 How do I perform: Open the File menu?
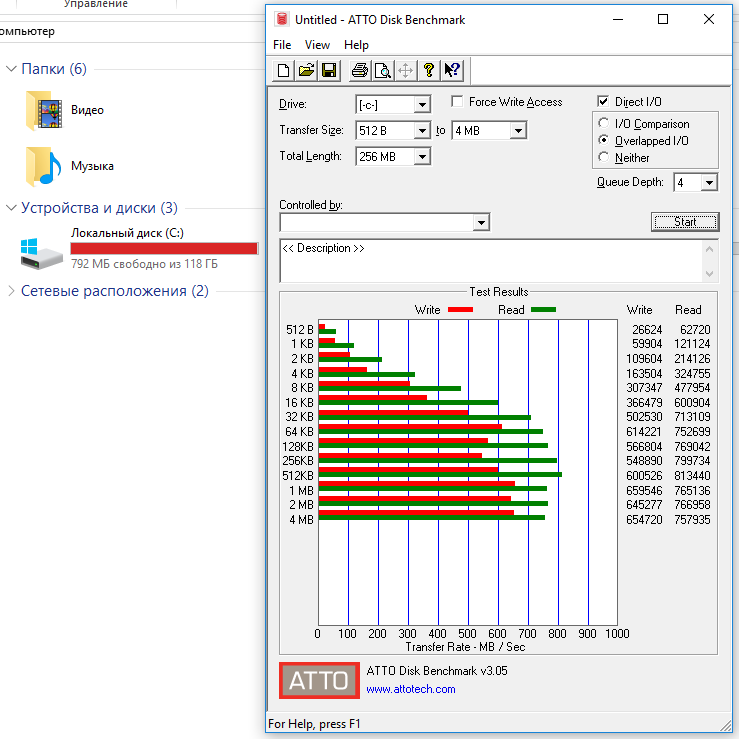click(282, 45)
